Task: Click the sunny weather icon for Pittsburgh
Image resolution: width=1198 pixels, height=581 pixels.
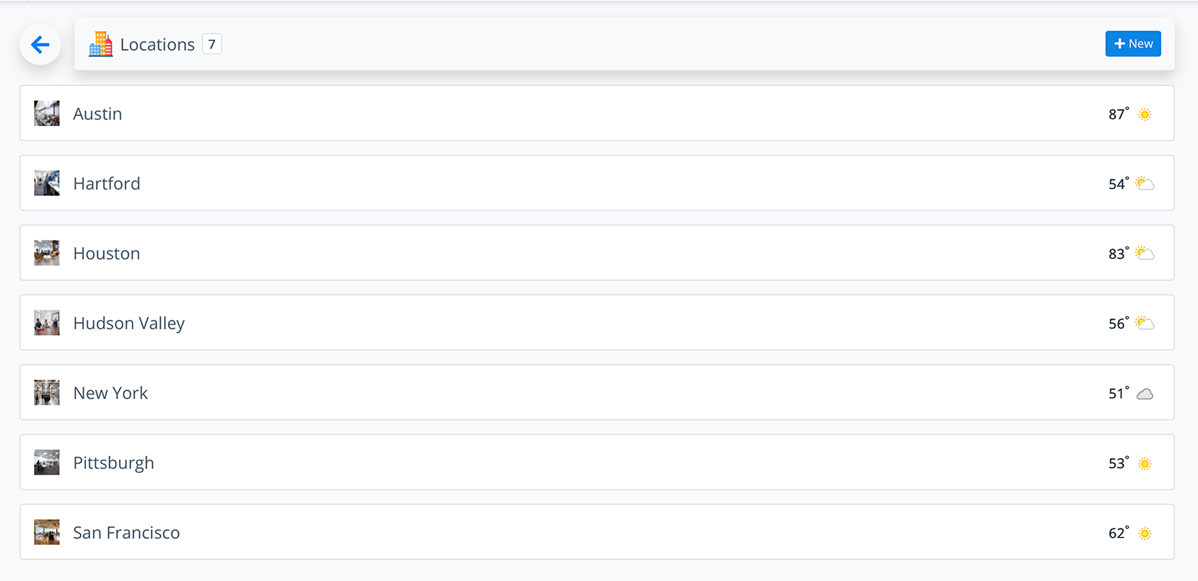Action: pos(1145,464)
